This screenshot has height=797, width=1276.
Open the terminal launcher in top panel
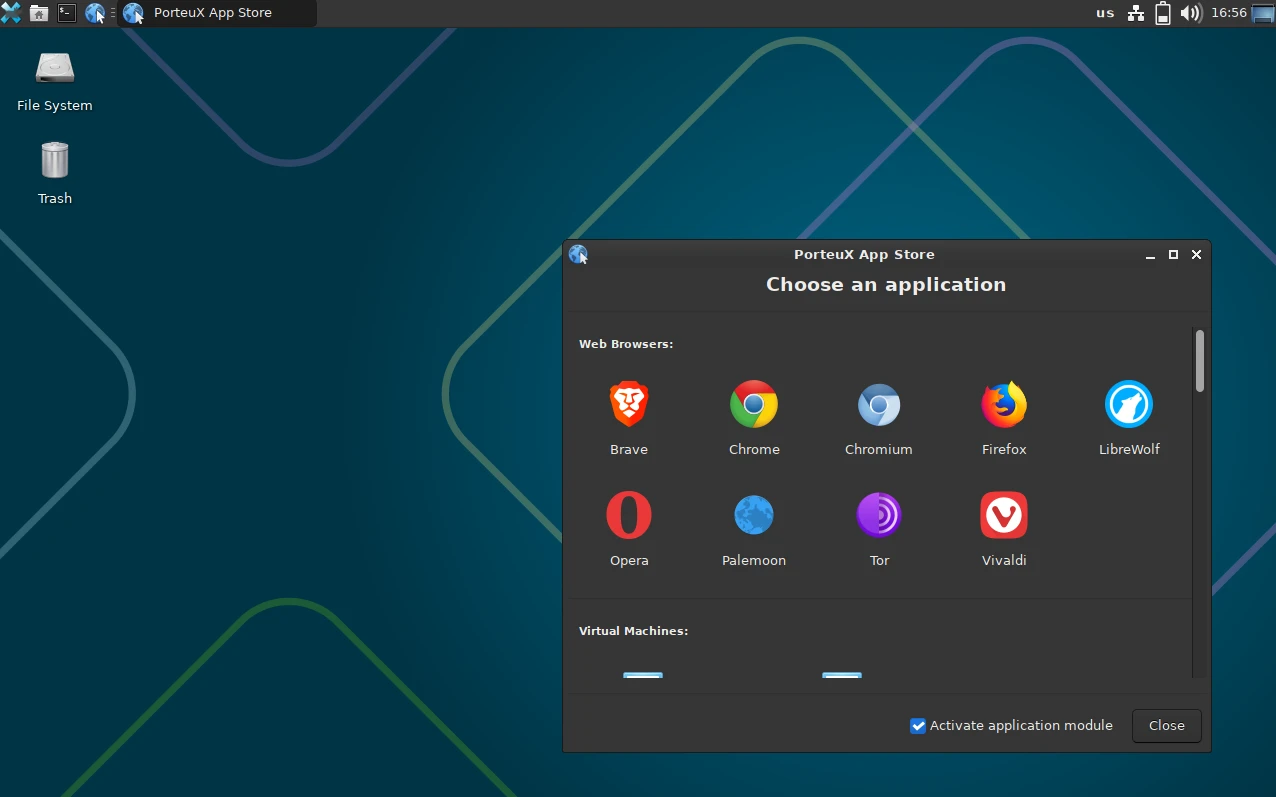[66, 13]
